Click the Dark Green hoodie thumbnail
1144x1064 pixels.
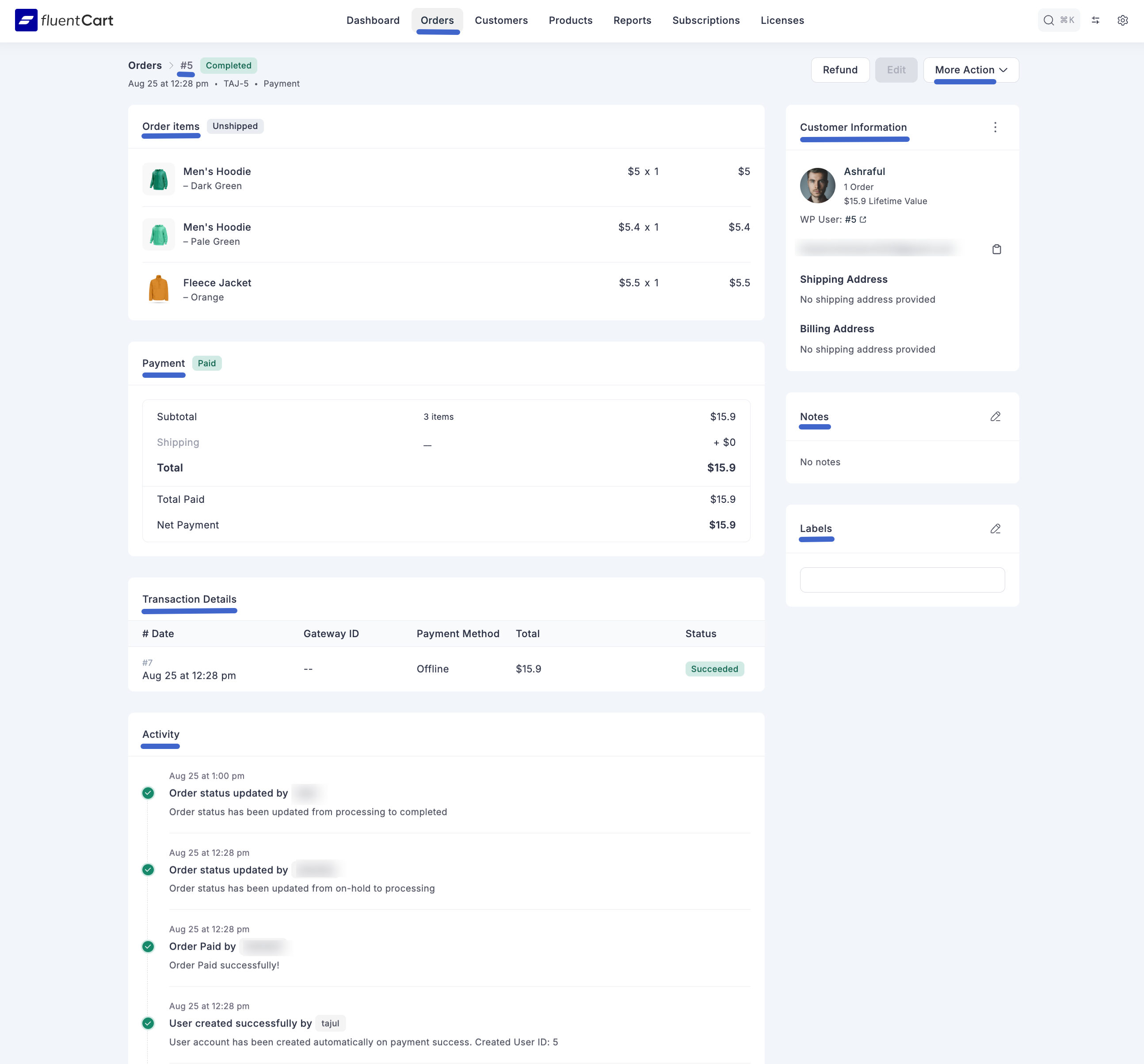click(x=158, y=179)
